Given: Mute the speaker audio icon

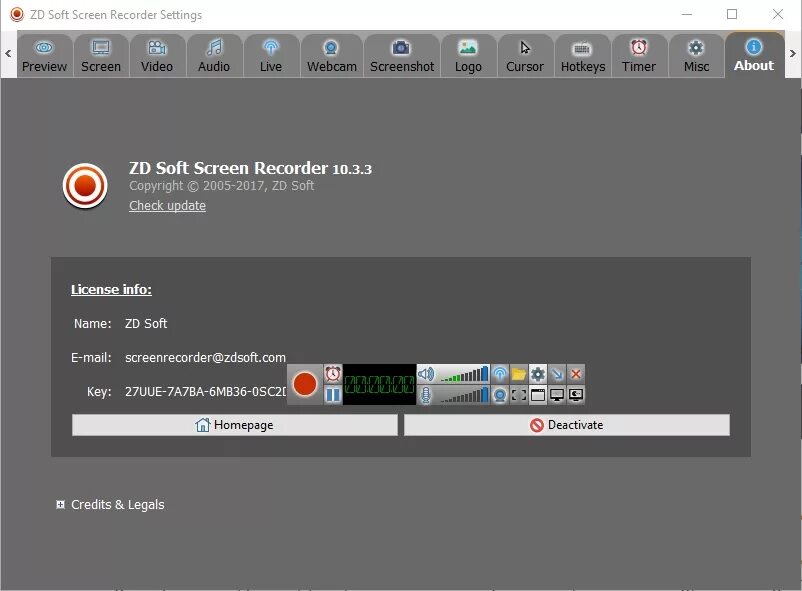Looking at the screenshot, I should click(426, 374).
